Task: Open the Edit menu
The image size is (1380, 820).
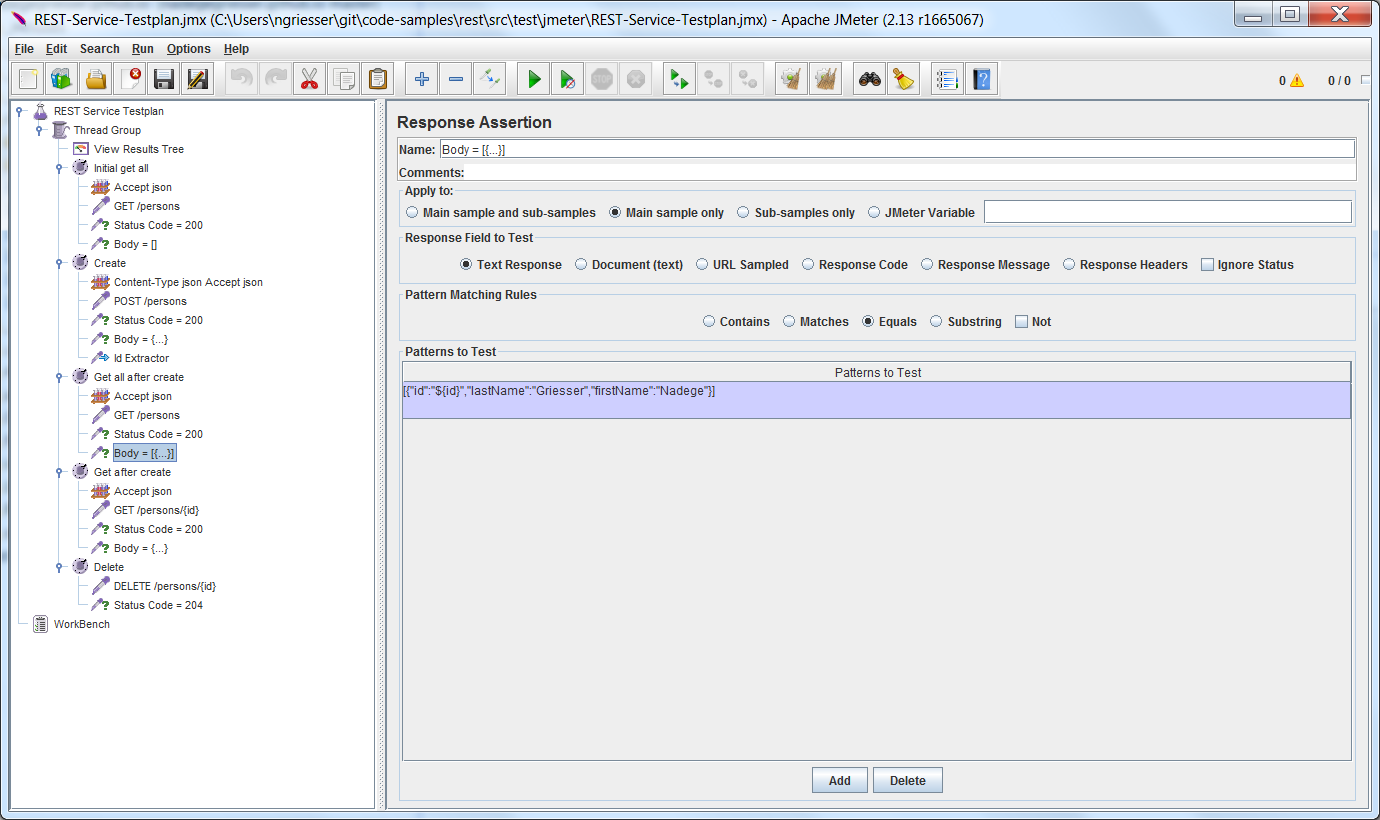Action: pos(56,49)
